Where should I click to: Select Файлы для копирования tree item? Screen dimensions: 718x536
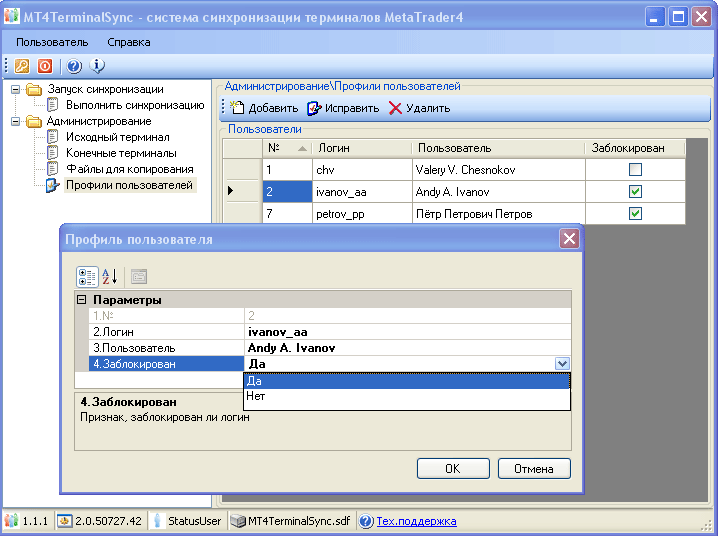130,169
